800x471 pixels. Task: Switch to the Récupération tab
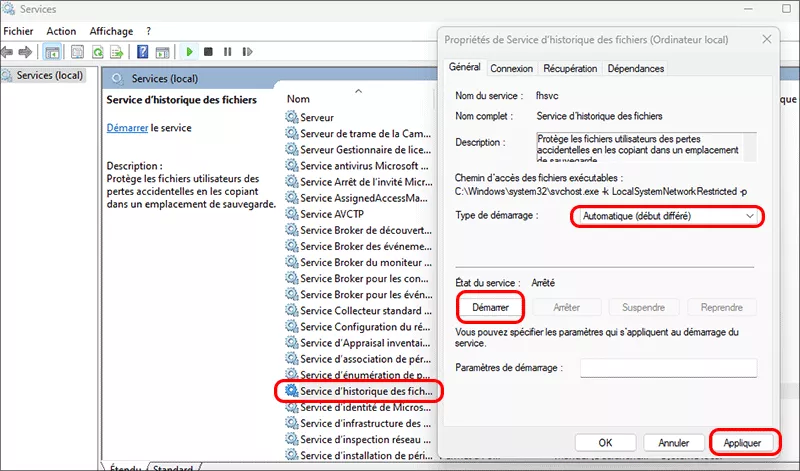[570, 68]
